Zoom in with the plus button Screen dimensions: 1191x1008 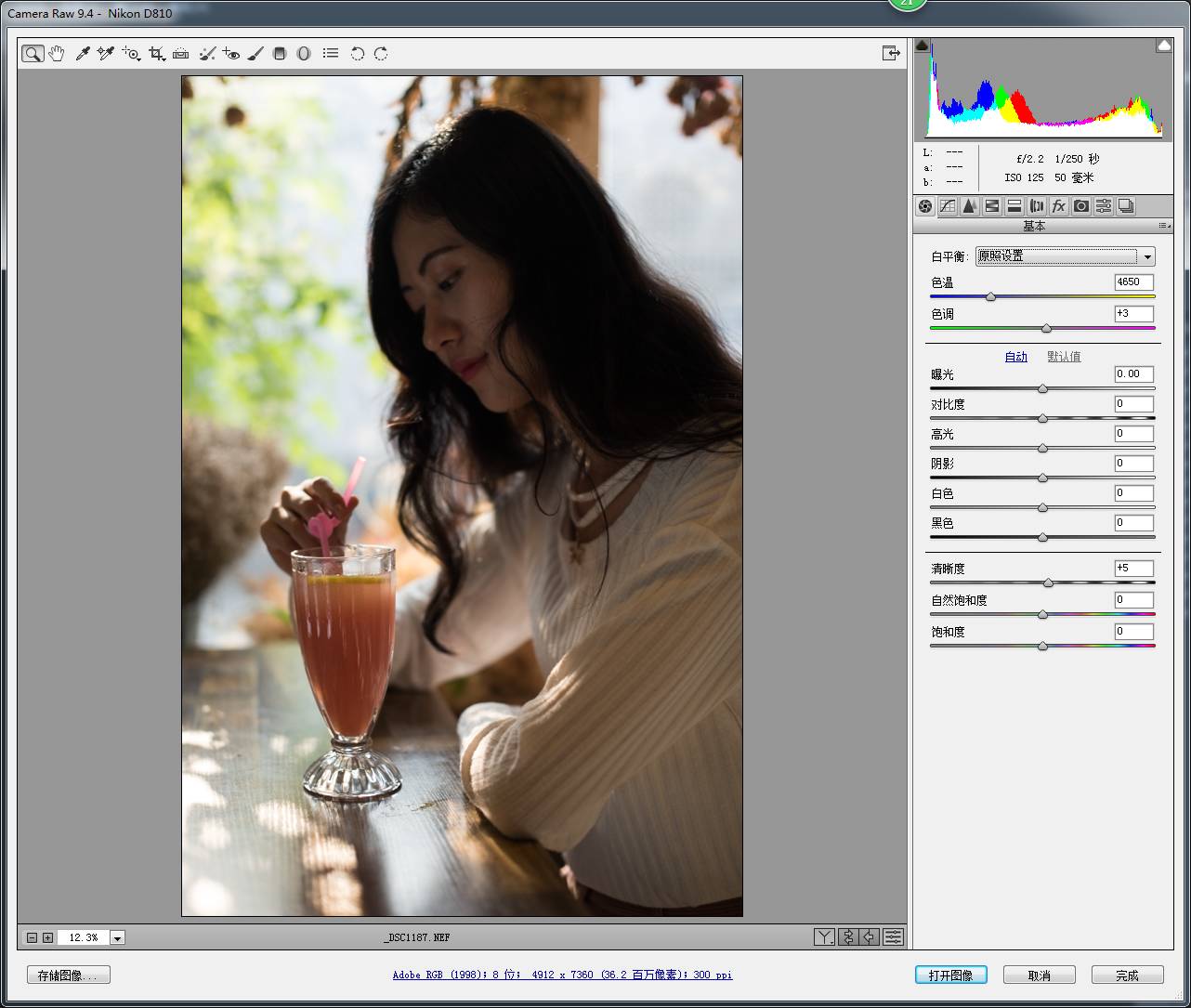pyautogui.click(x=47, y=937)
